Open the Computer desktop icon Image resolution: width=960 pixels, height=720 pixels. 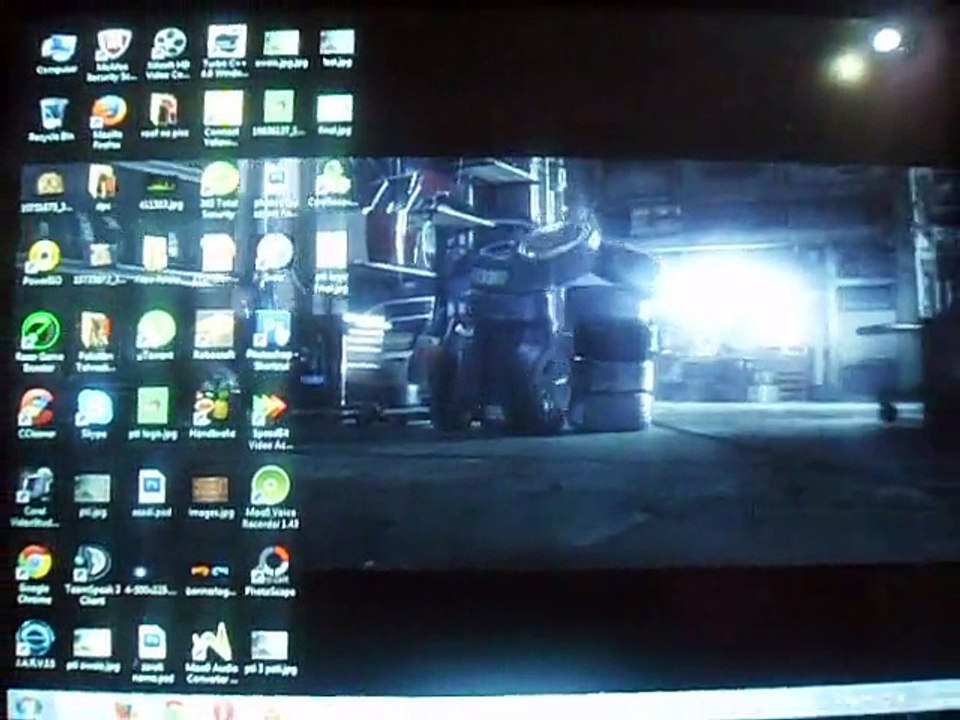coord(58,53)
